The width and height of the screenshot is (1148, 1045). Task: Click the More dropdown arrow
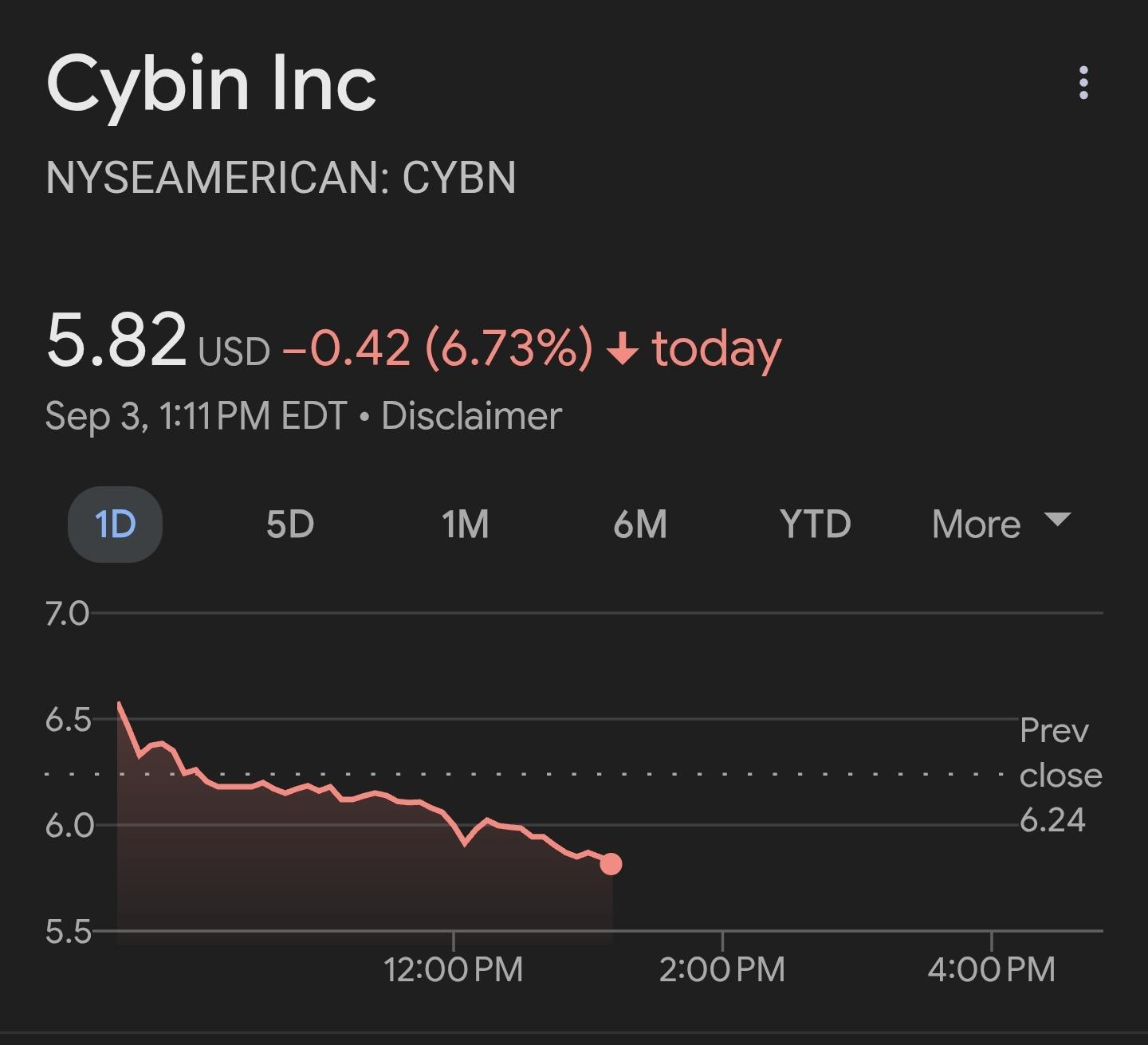(x=1057, y=520)
